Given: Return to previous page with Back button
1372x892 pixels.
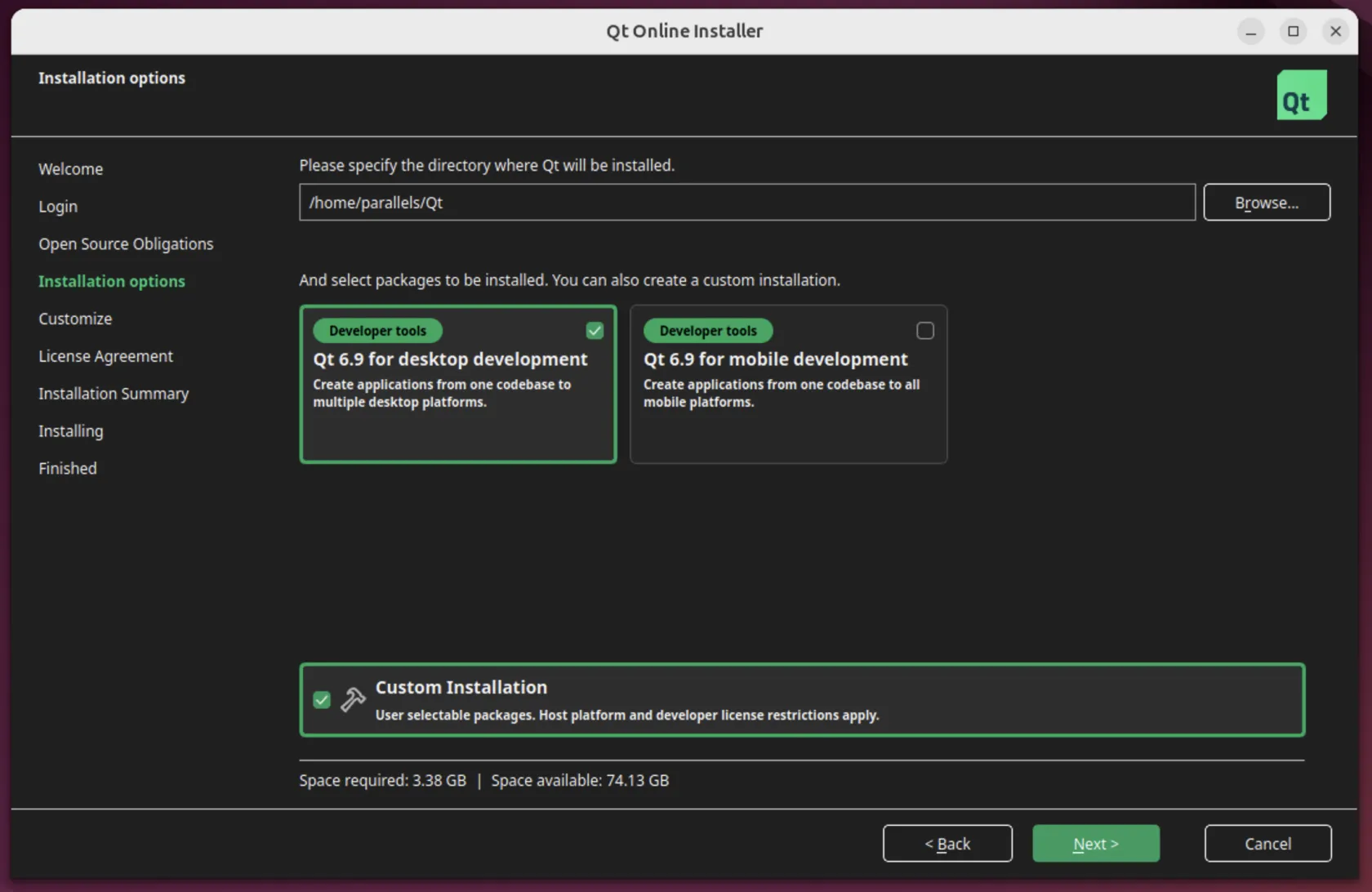Looking at the screenshot, I should pyautogui.click(x=947, y=843).
